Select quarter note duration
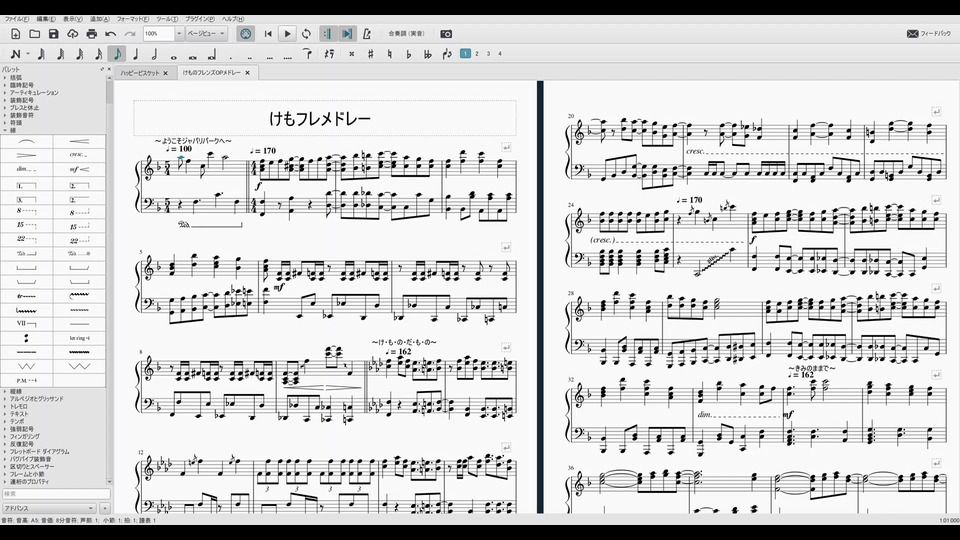 pyautogui.click(x=136, y=54)
